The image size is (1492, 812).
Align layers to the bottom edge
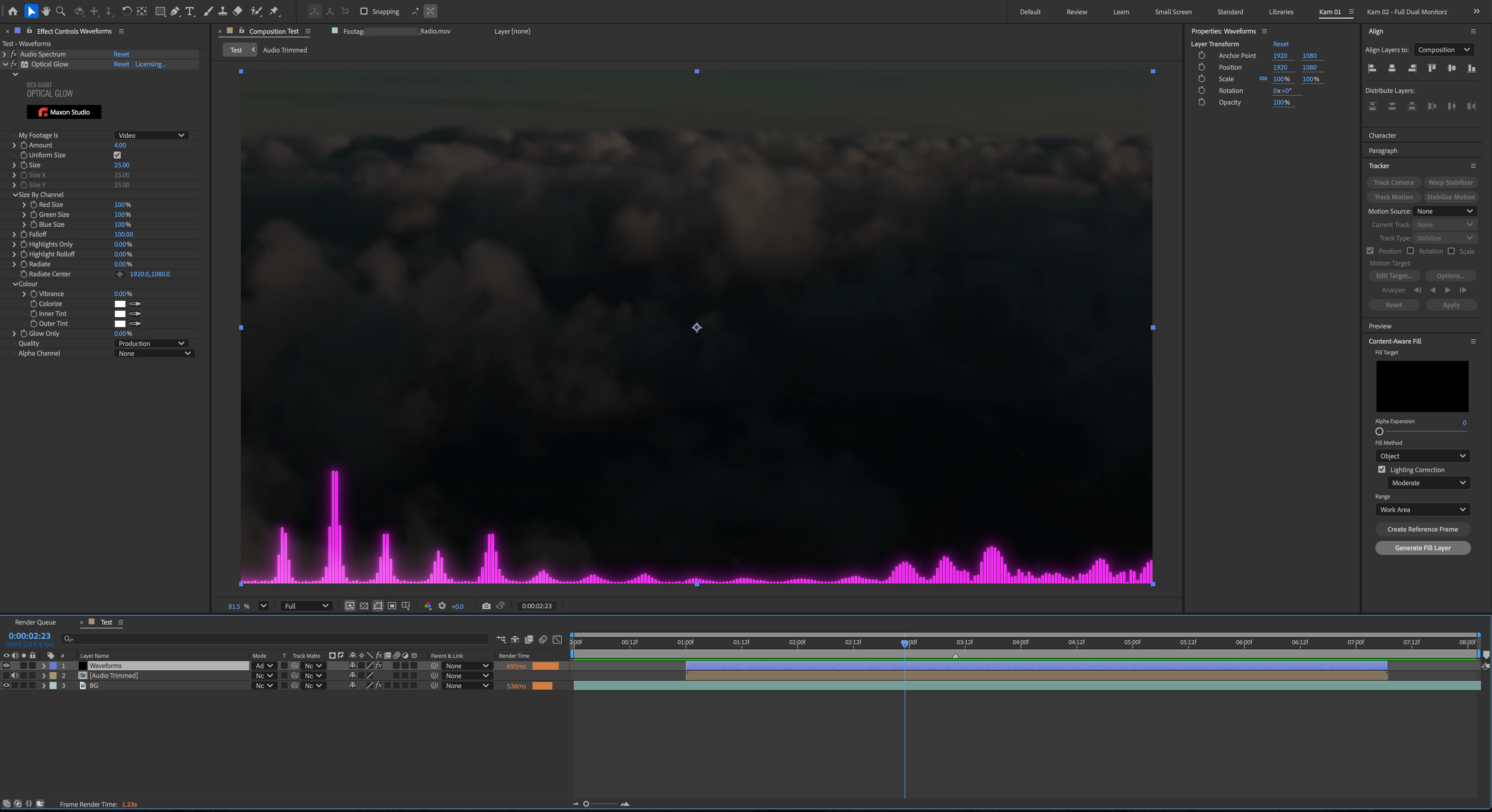coord(1472,68)
